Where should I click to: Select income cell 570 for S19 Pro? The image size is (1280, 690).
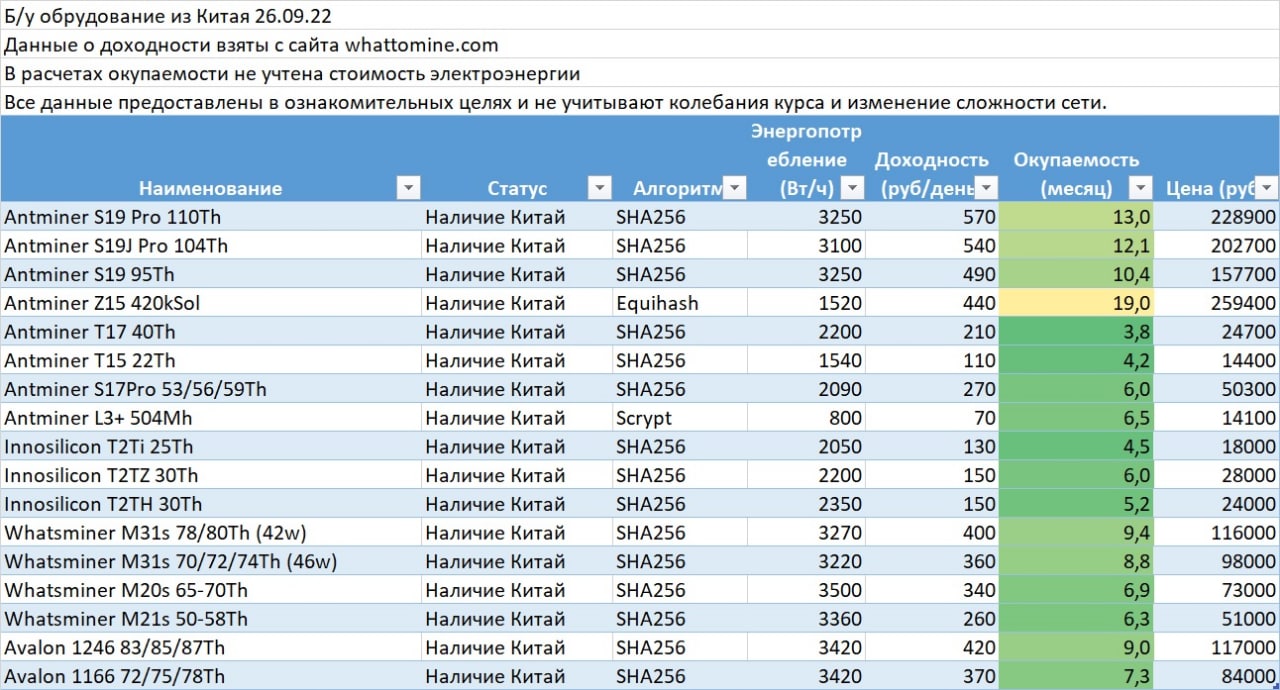933,217
